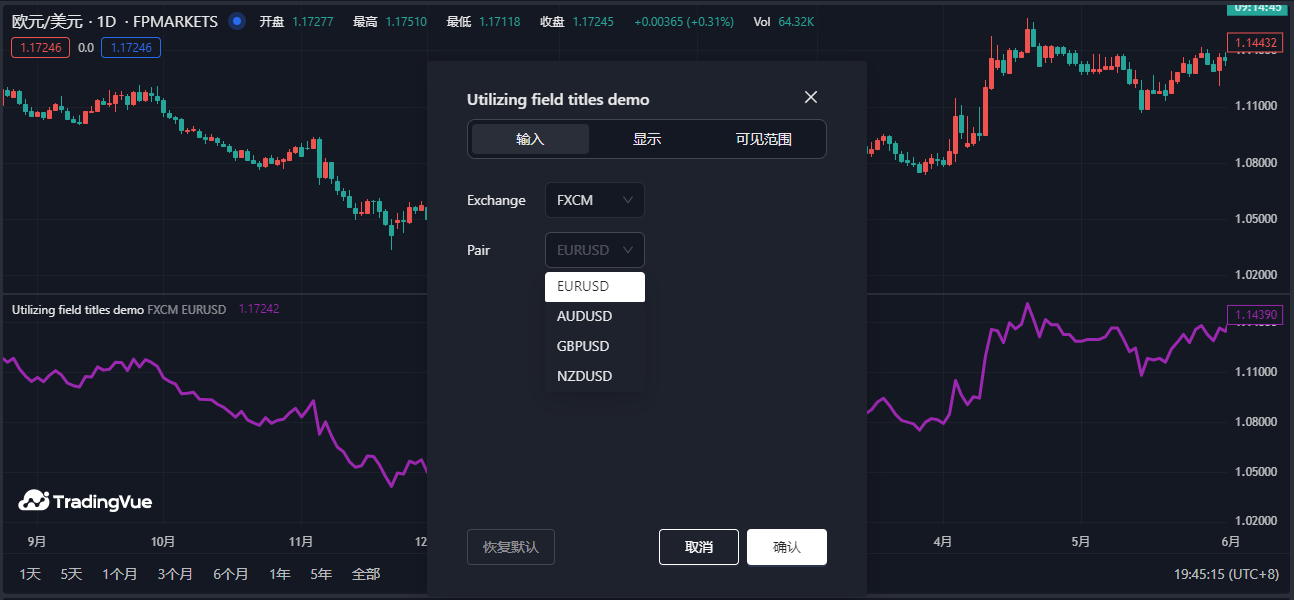Switch to the 显示 tab
1294x600 pixels.
click(647, 139)
